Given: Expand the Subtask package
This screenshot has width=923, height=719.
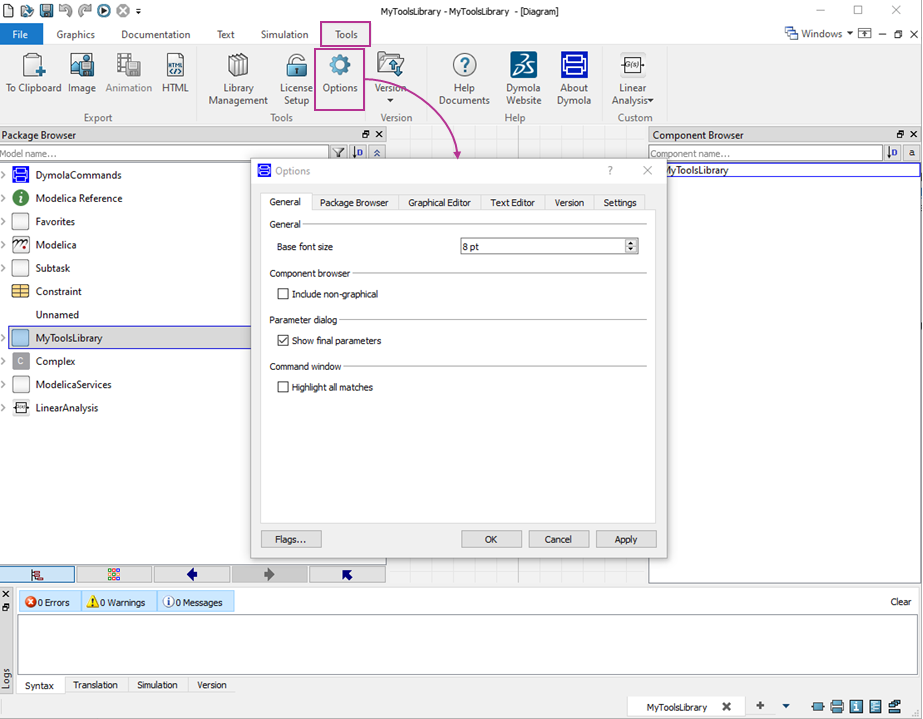Looking at the screenshot, I should (x=4, y=268).
